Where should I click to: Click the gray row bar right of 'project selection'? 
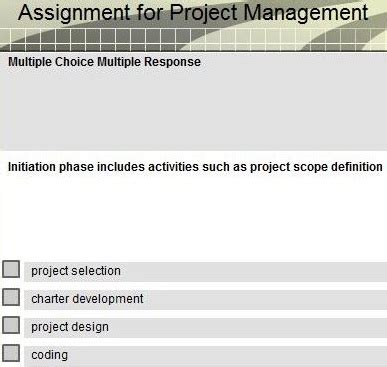(x=255, y=272)
